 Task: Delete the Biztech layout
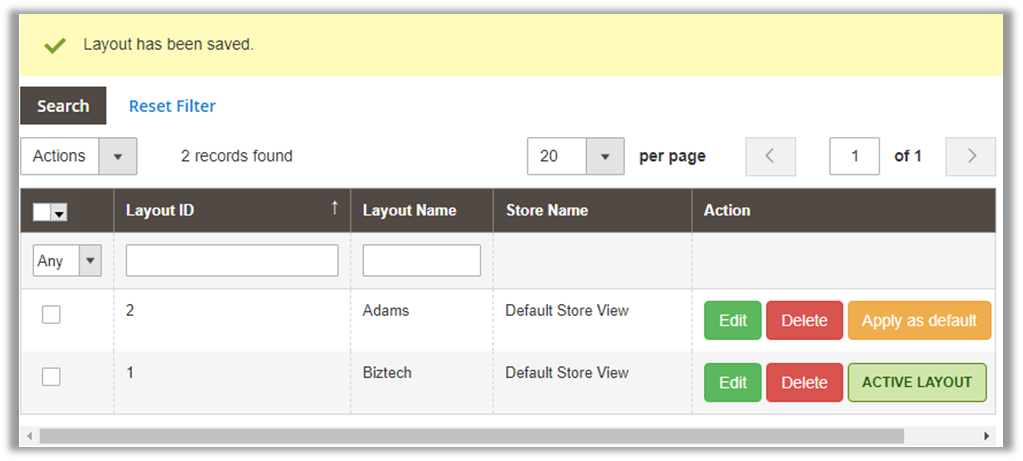pyautogui.click(x=804, y=382)
